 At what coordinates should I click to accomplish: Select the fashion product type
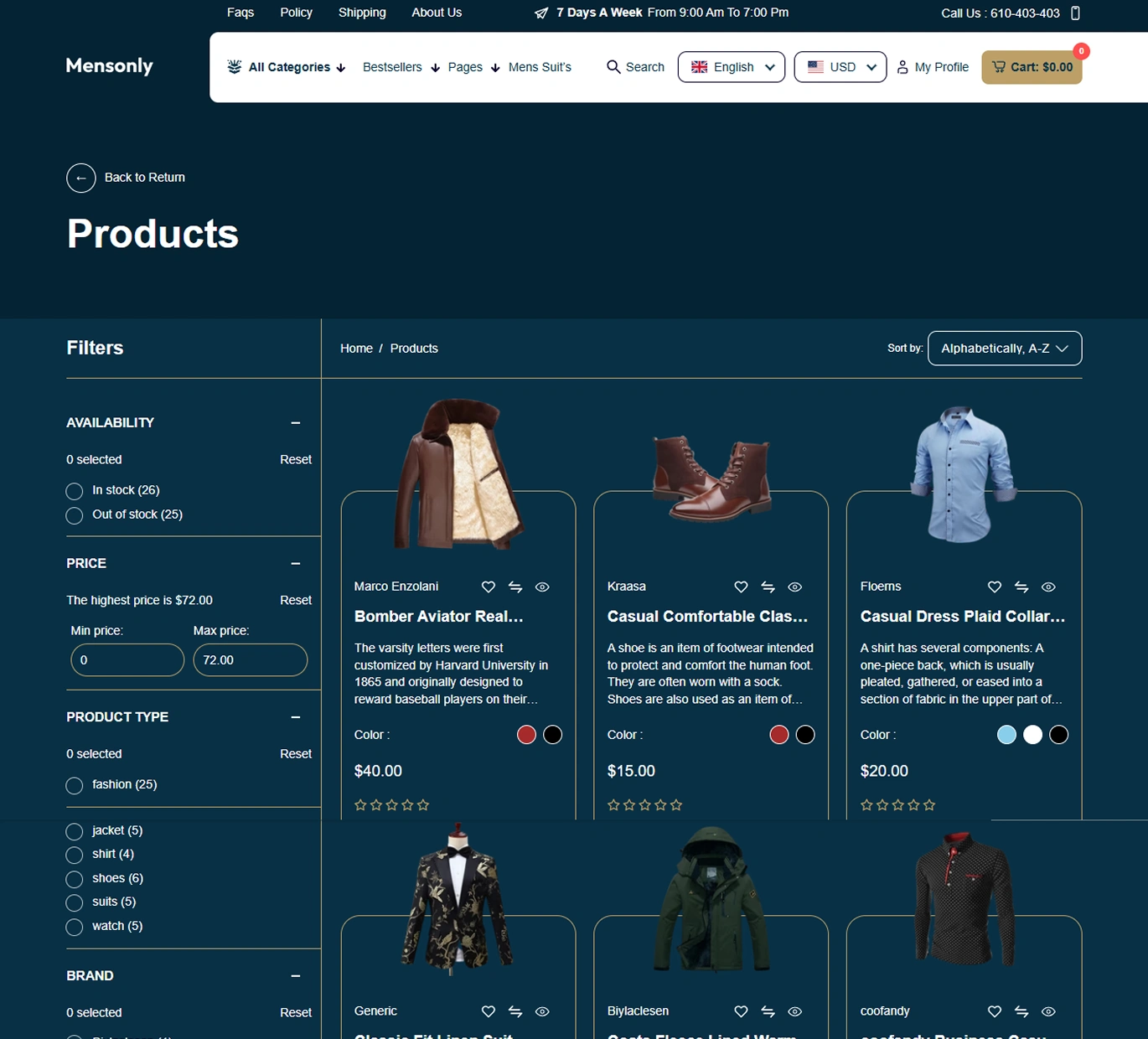[75, 785]
